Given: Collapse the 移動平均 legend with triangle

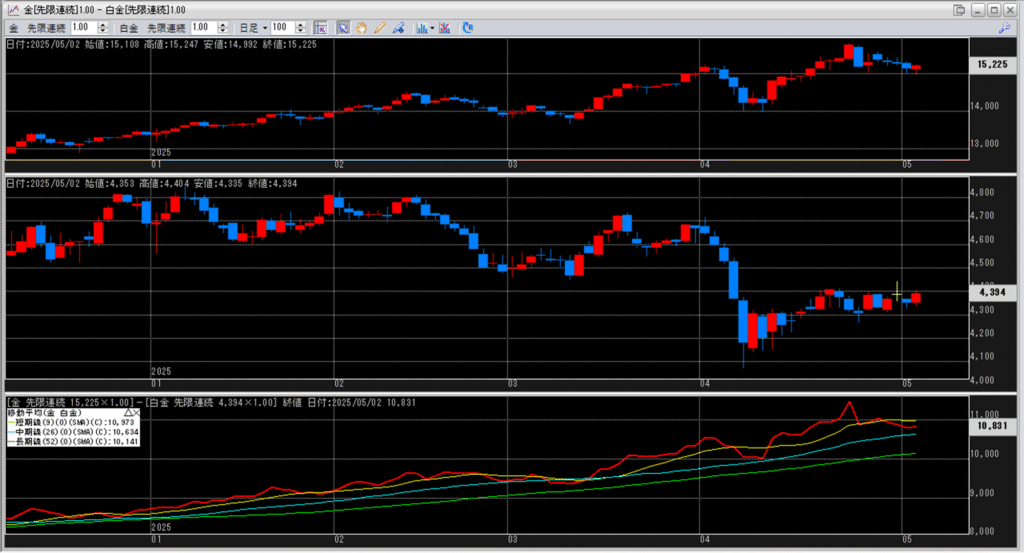Looking at the screenshot, I should coord(127,412).
